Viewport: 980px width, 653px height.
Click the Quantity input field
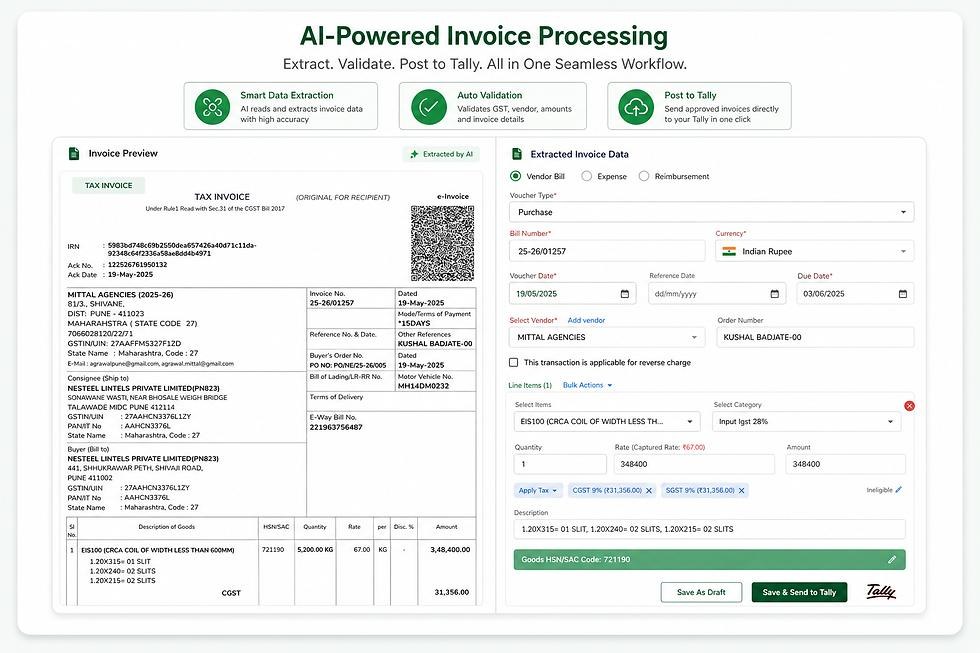[560, 464]
